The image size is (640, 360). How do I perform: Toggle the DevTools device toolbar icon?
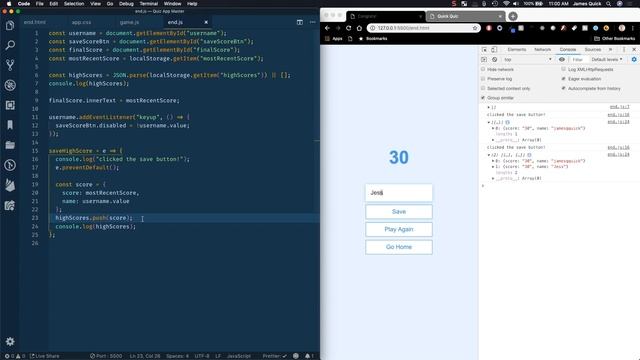point(494,49)
